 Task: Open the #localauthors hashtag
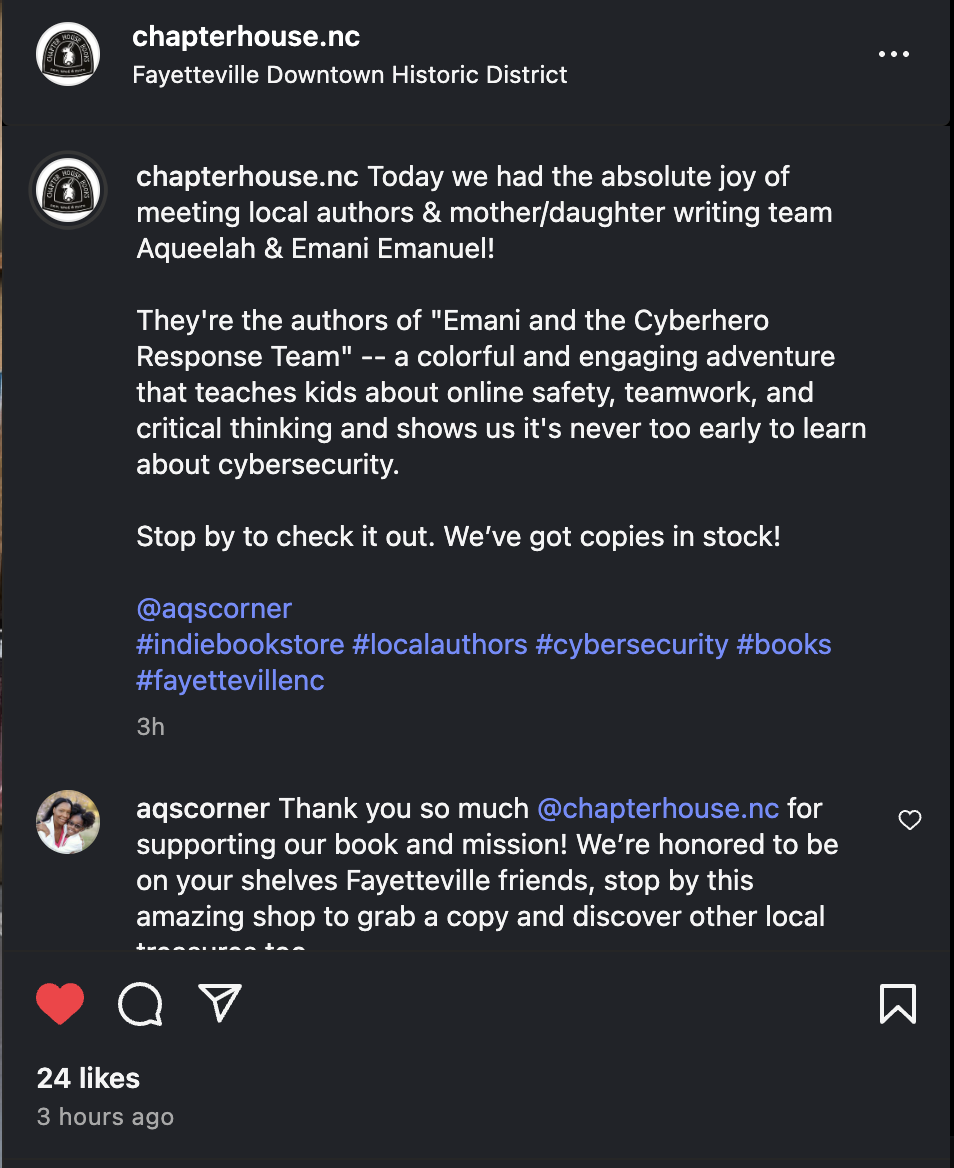pos(439,644)
